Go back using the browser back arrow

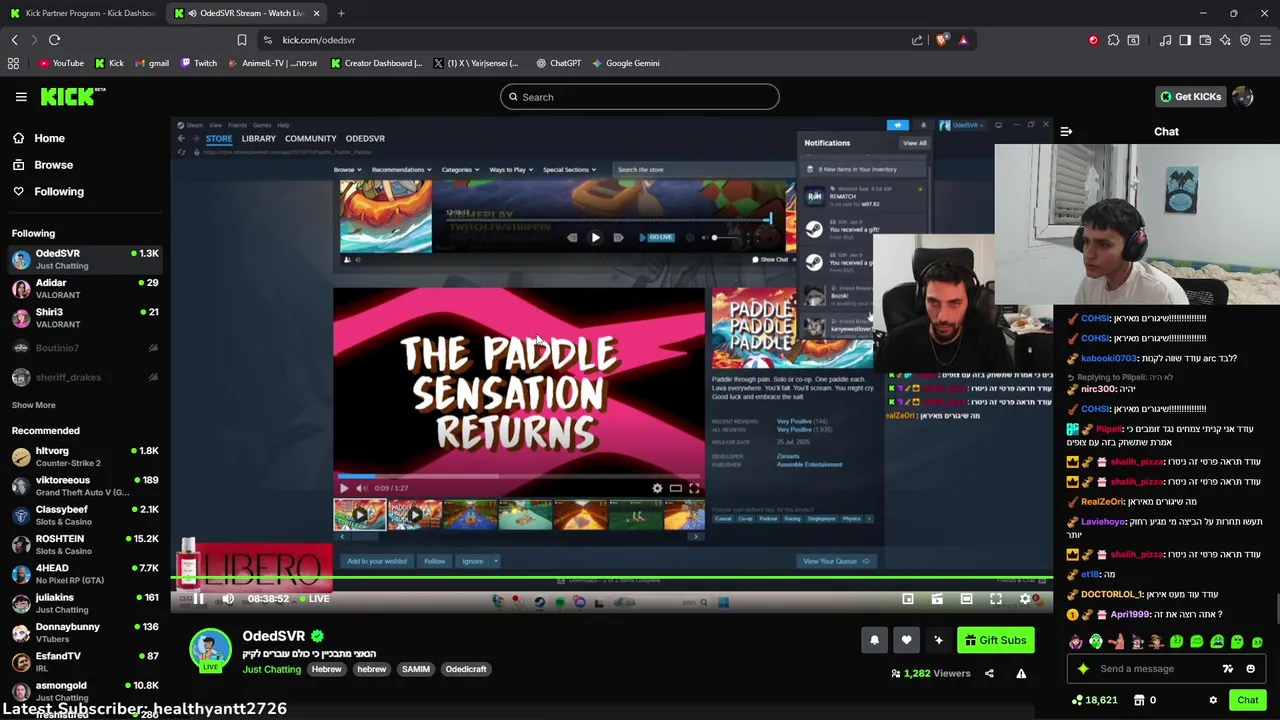point(14,40)
